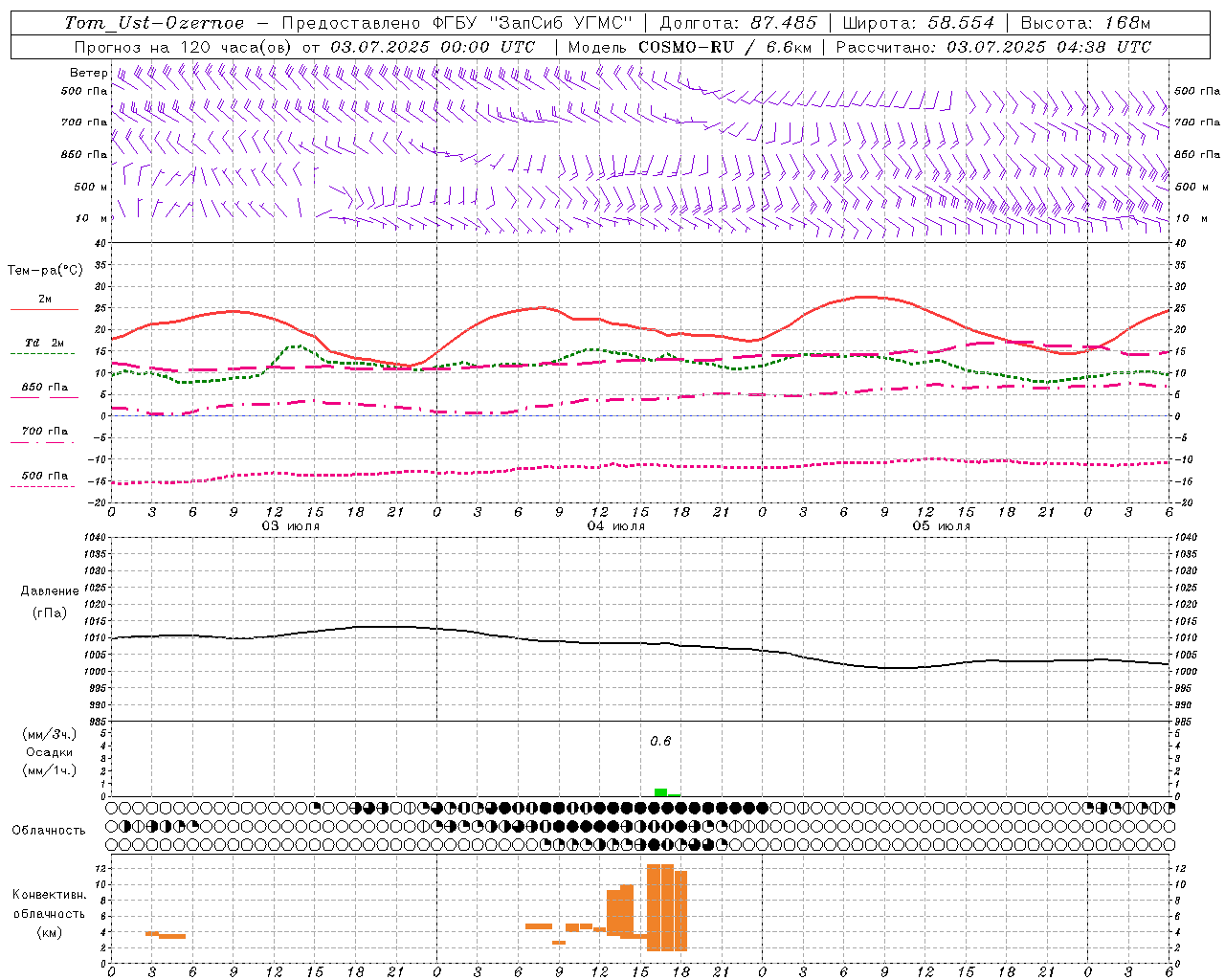
Task: Click the computed time Рассчитано: 03.07.2025 04:38 UTC
Action: click(x=993, y=47)
